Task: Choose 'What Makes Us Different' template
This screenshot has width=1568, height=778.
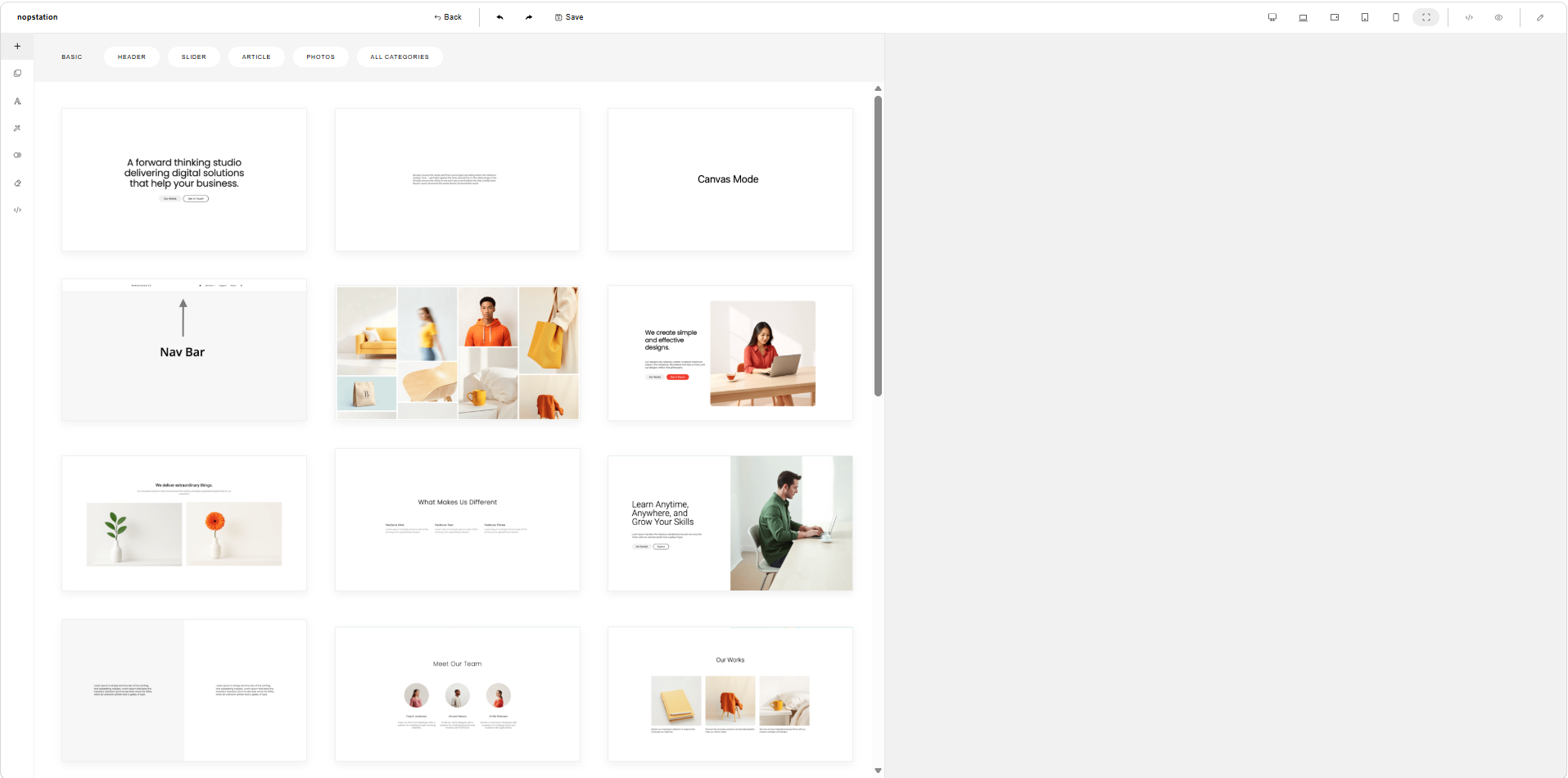Action: (x=458, y=520)
